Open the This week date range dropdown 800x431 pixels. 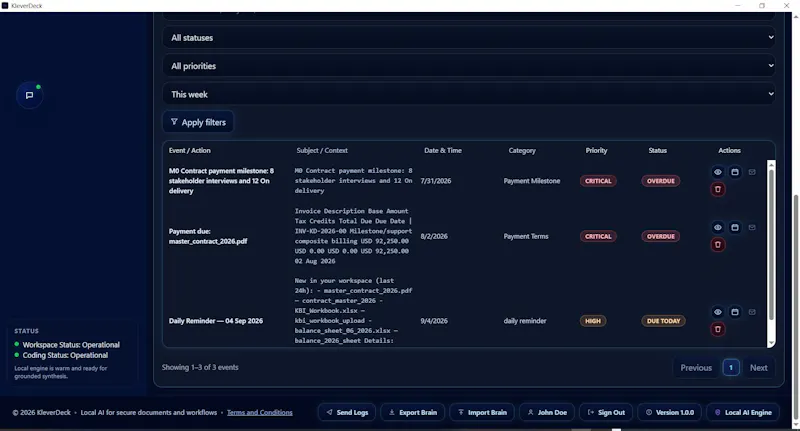click(x=469, y=94)
